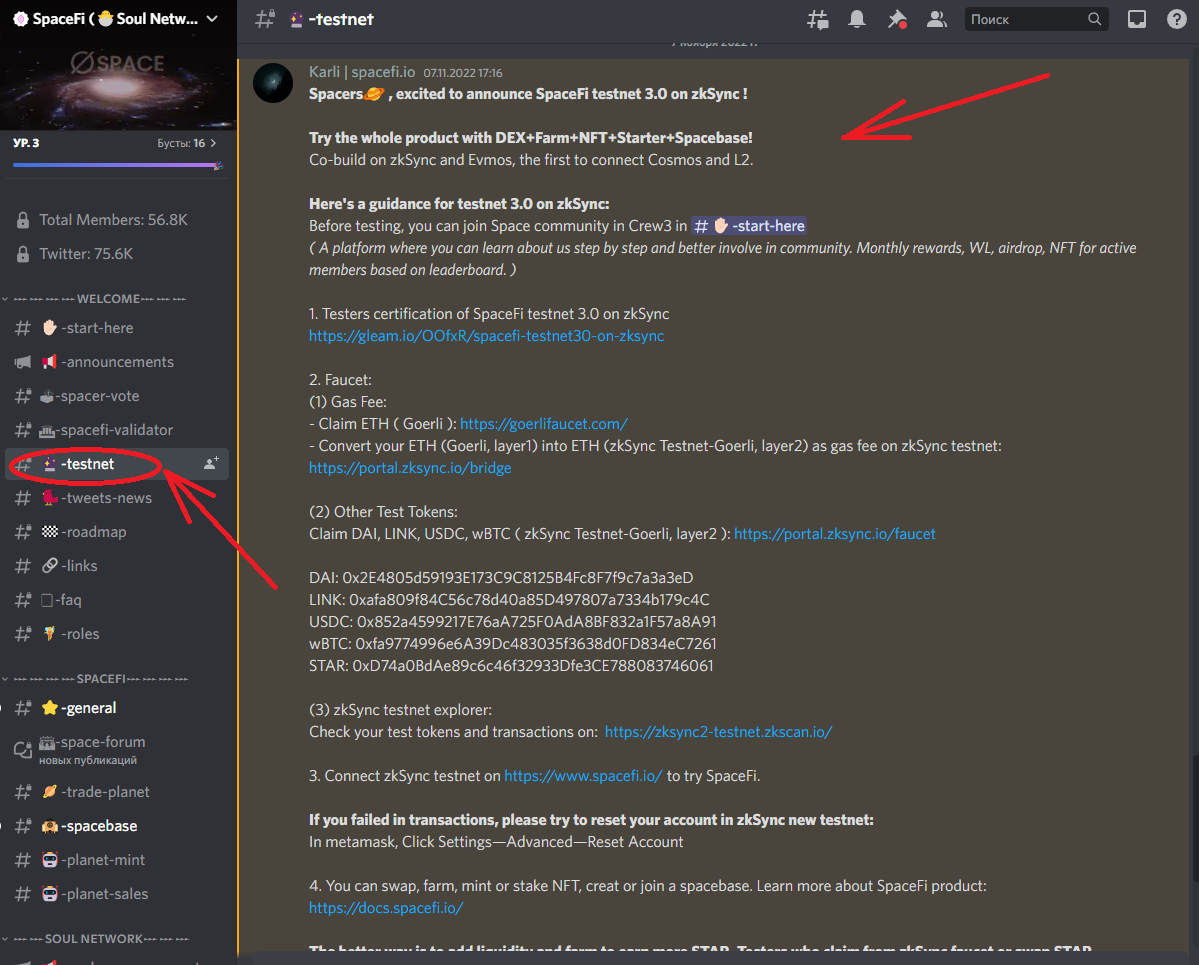Open Twitter: 75.6K voice channel
This screenshot has width=1199, height=965.
117,254
